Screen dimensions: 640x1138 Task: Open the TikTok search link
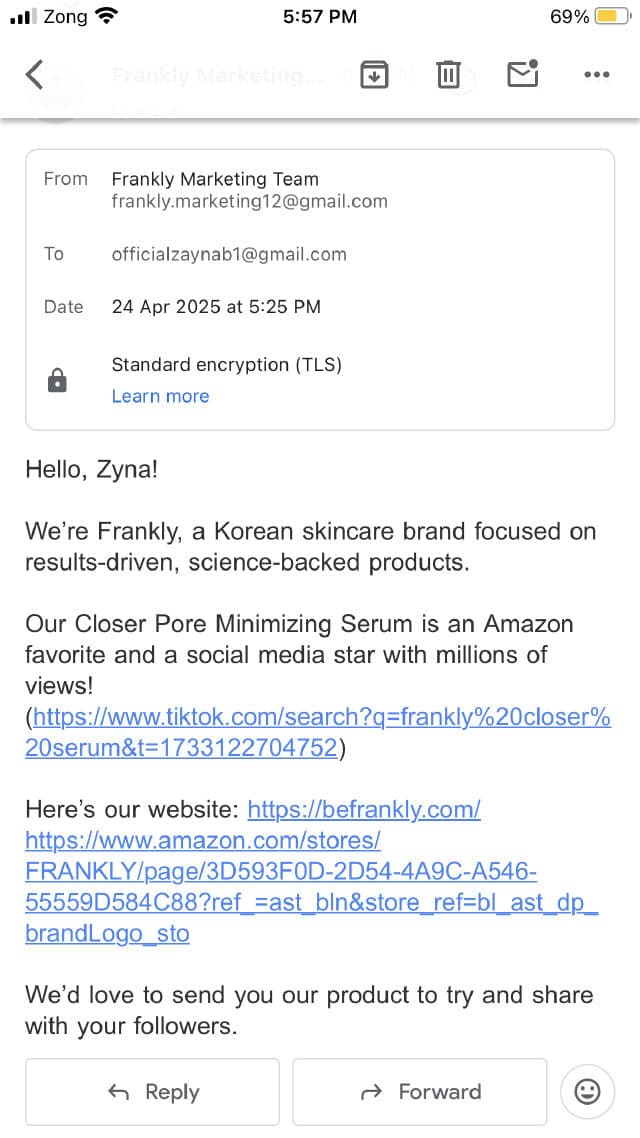coord(320,732)
